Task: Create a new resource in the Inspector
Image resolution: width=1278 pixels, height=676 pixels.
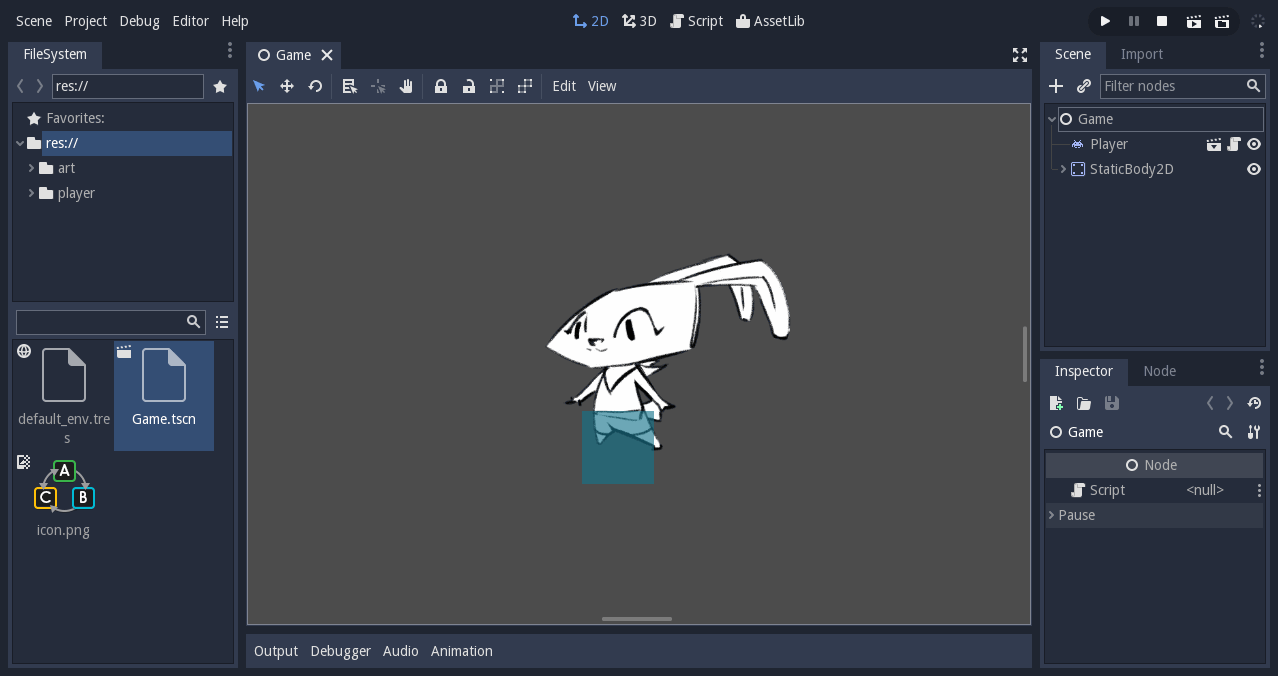Action: tap(1055, 403)
